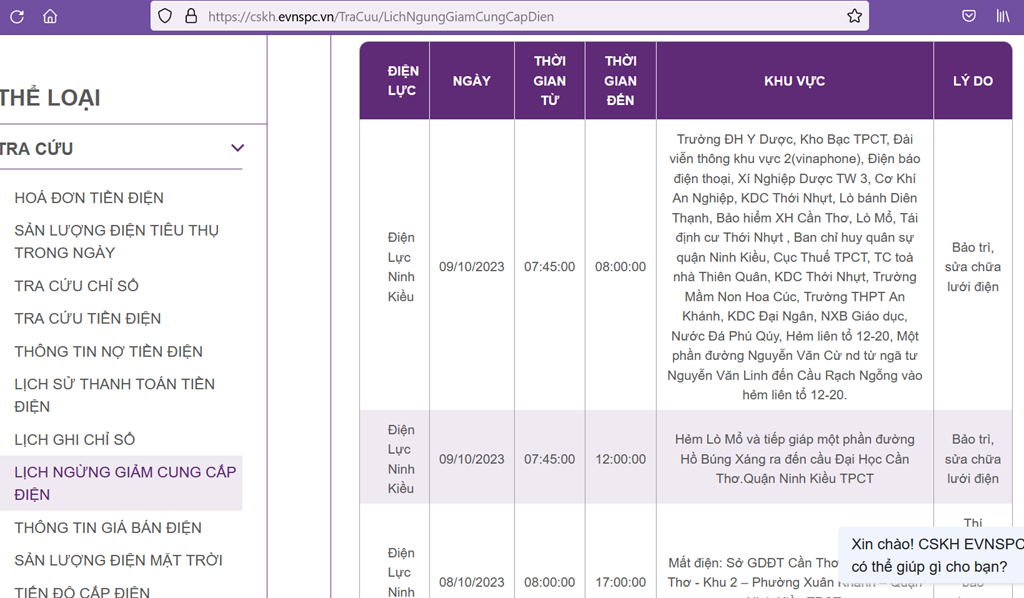Screen dimensions: 1024x598
Task: Open tracking protection shield icon
Action: [x=165, y=16]
